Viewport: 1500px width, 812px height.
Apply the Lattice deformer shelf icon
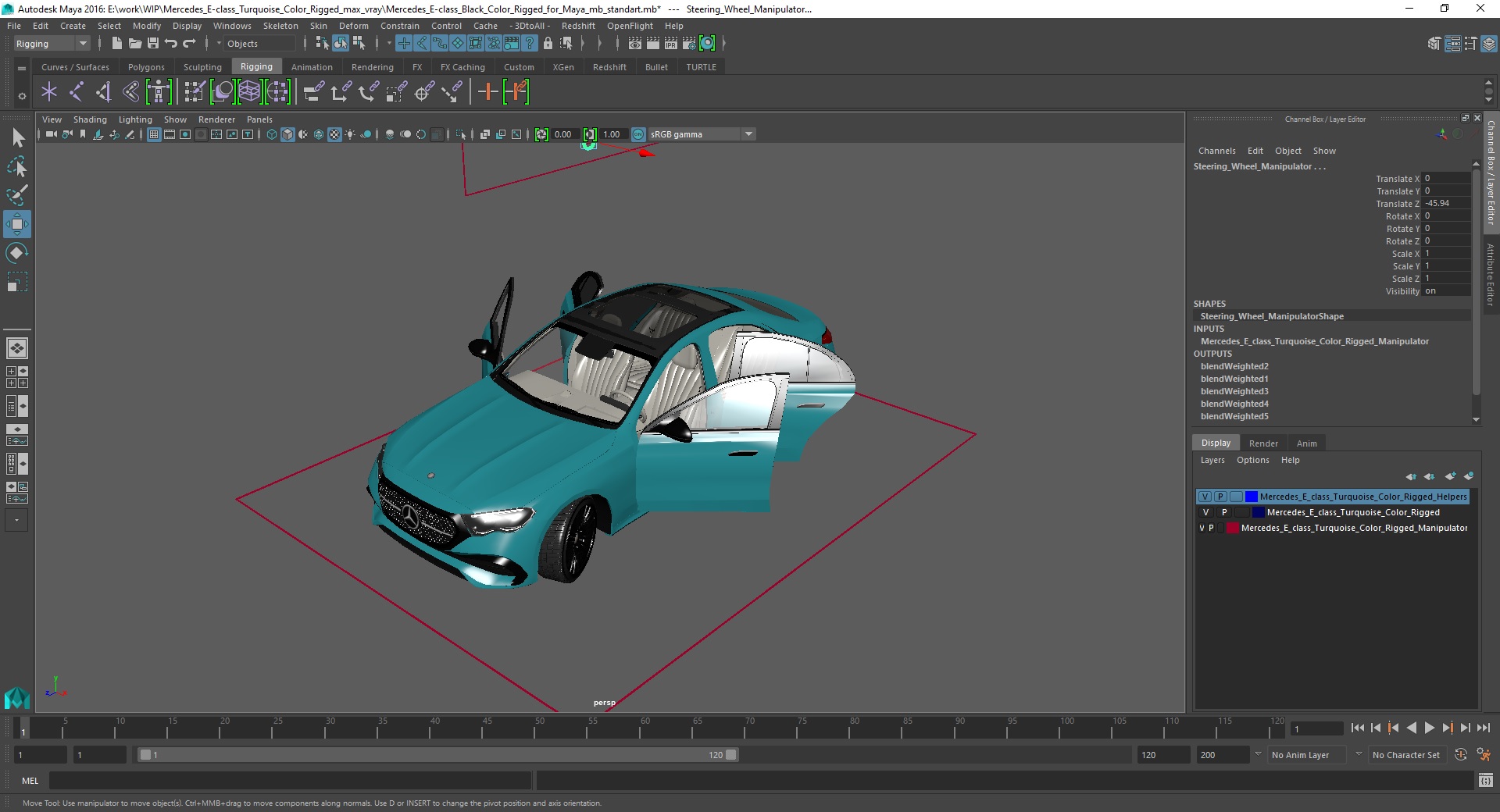coord(249,92)
